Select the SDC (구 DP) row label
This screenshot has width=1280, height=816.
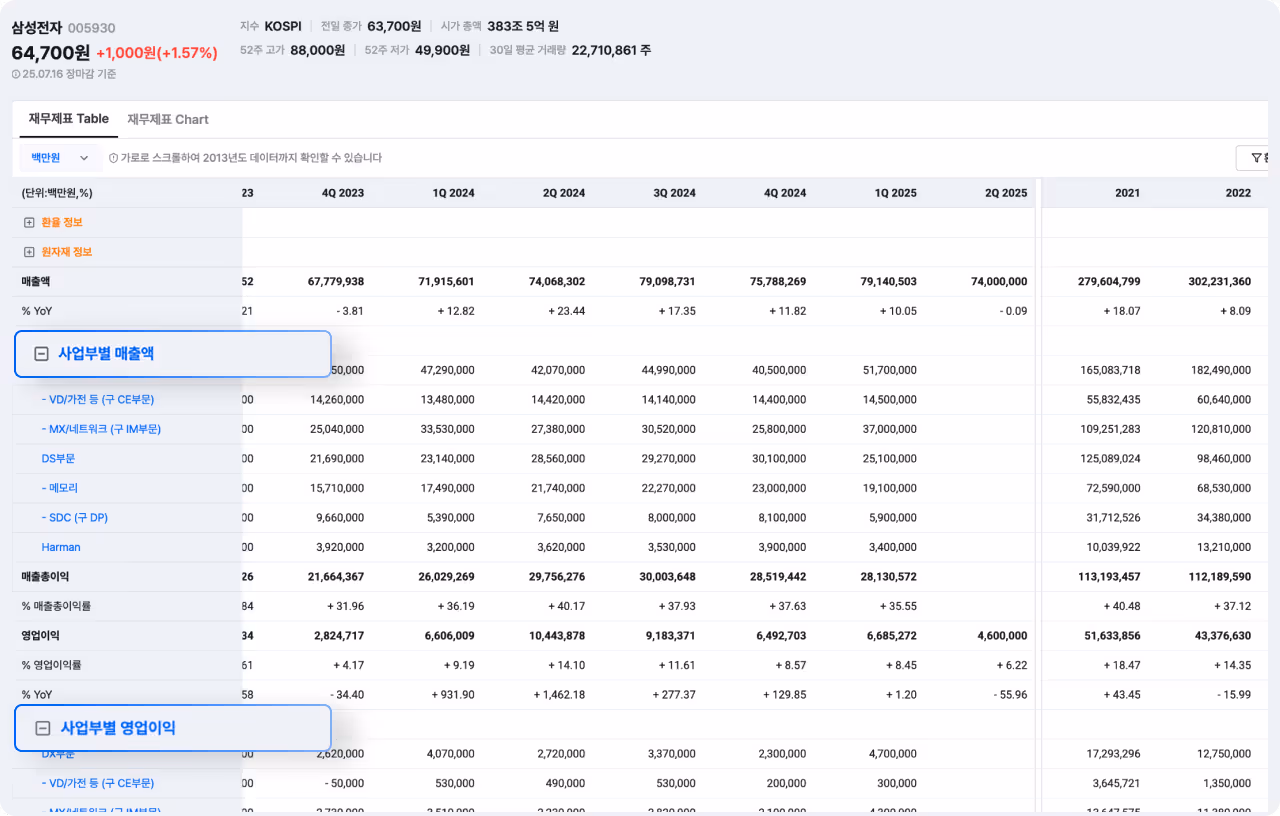click(75, 517)
